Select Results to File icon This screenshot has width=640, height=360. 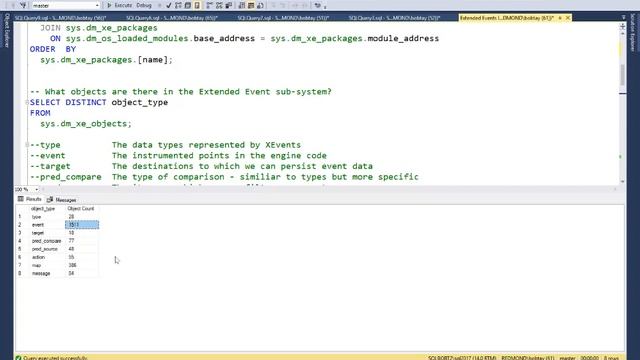pyautogui.click(x=260, y=5)
